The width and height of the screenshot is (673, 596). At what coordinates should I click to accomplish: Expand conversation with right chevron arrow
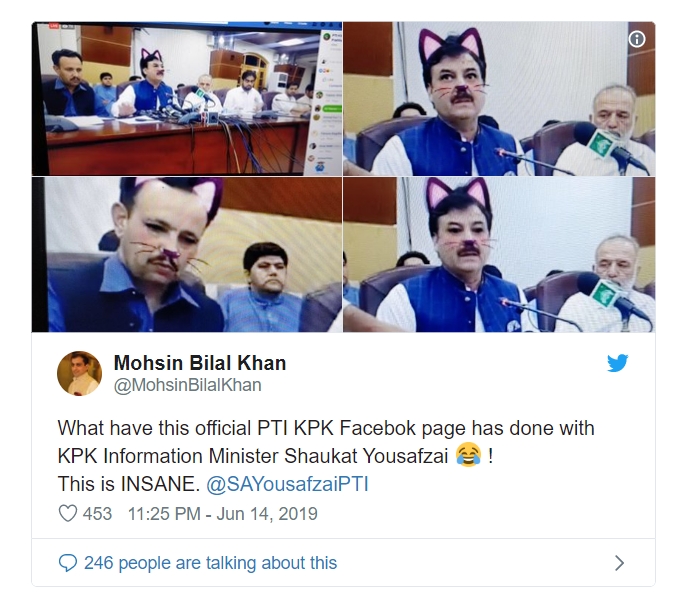[619, 563]
